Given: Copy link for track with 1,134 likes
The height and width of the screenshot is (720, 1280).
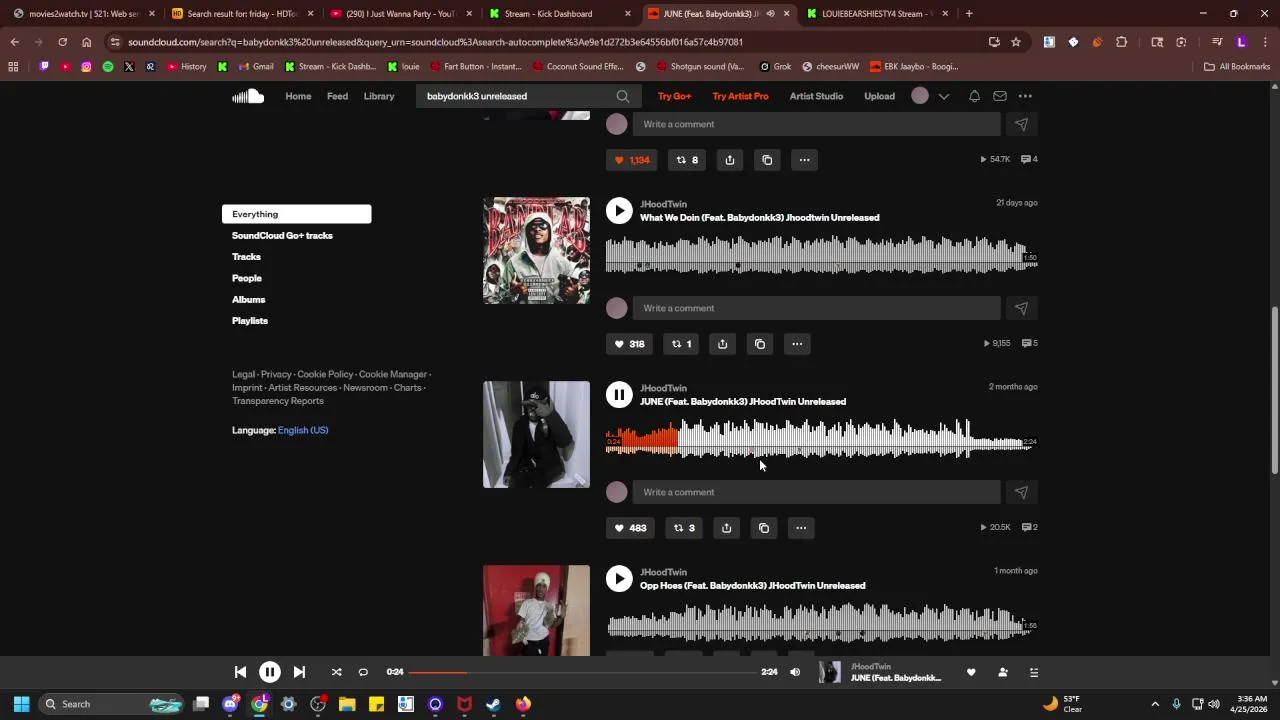Looking at the screenshot, I should tap(767, 160).
